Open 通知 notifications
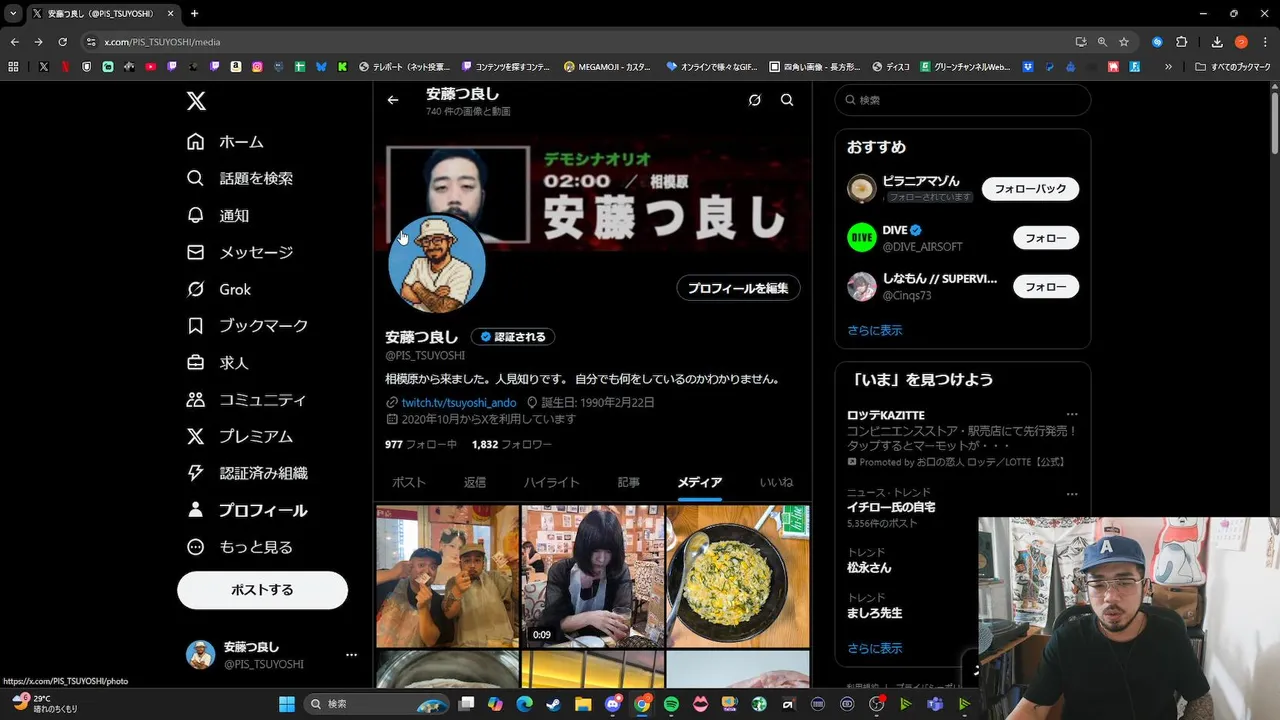The image size is (1280, 720). point(218,215)
